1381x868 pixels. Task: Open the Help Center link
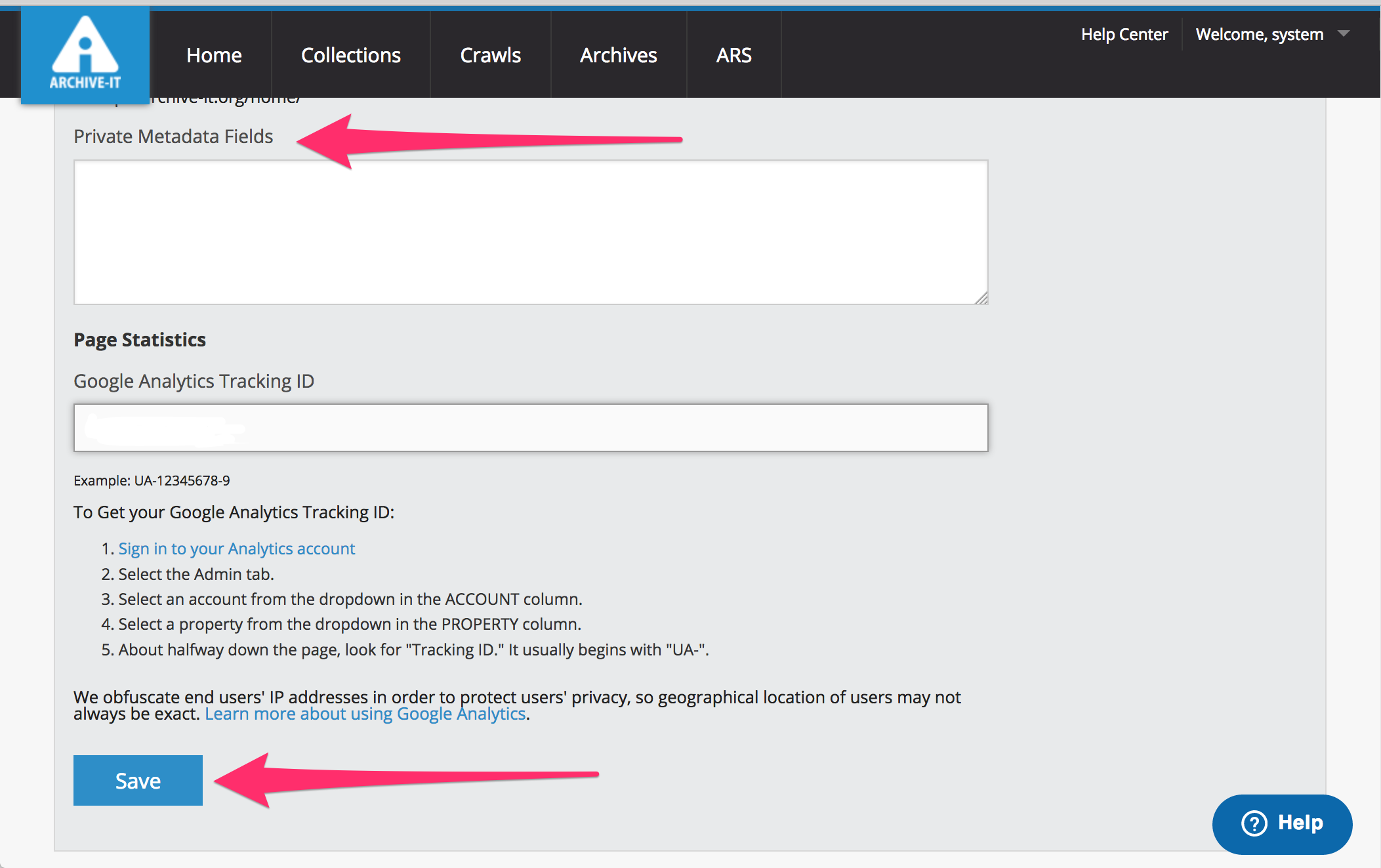(x=1124, y=35)
